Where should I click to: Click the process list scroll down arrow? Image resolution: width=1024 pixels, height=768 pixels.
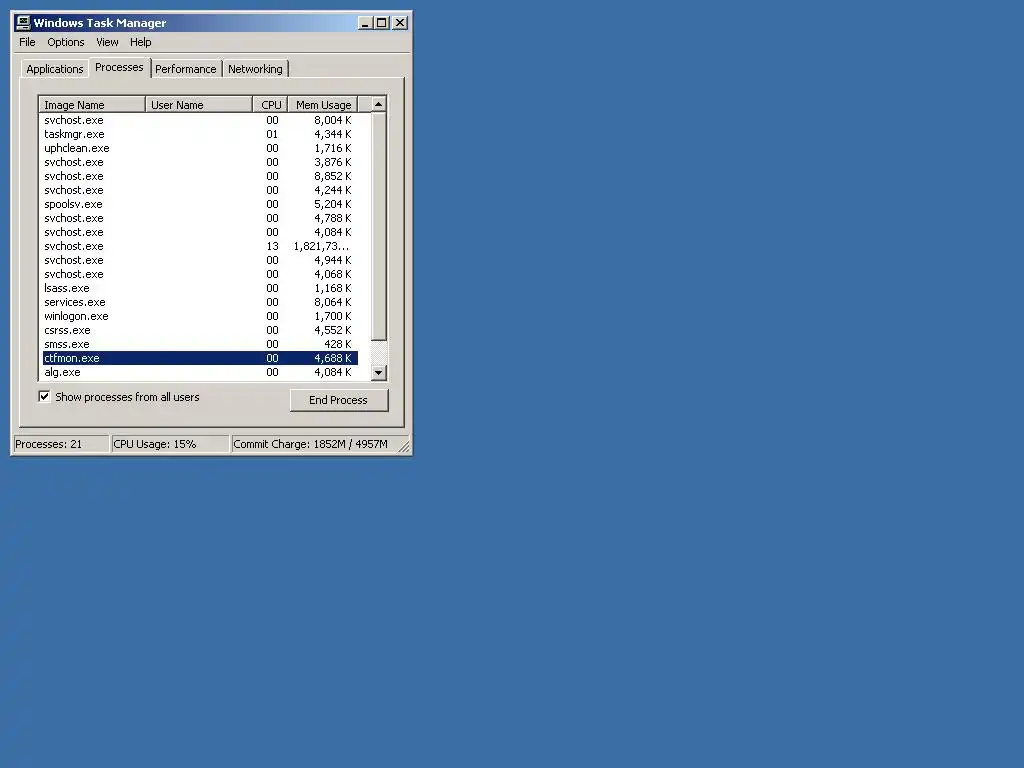(x=379, y=373)
